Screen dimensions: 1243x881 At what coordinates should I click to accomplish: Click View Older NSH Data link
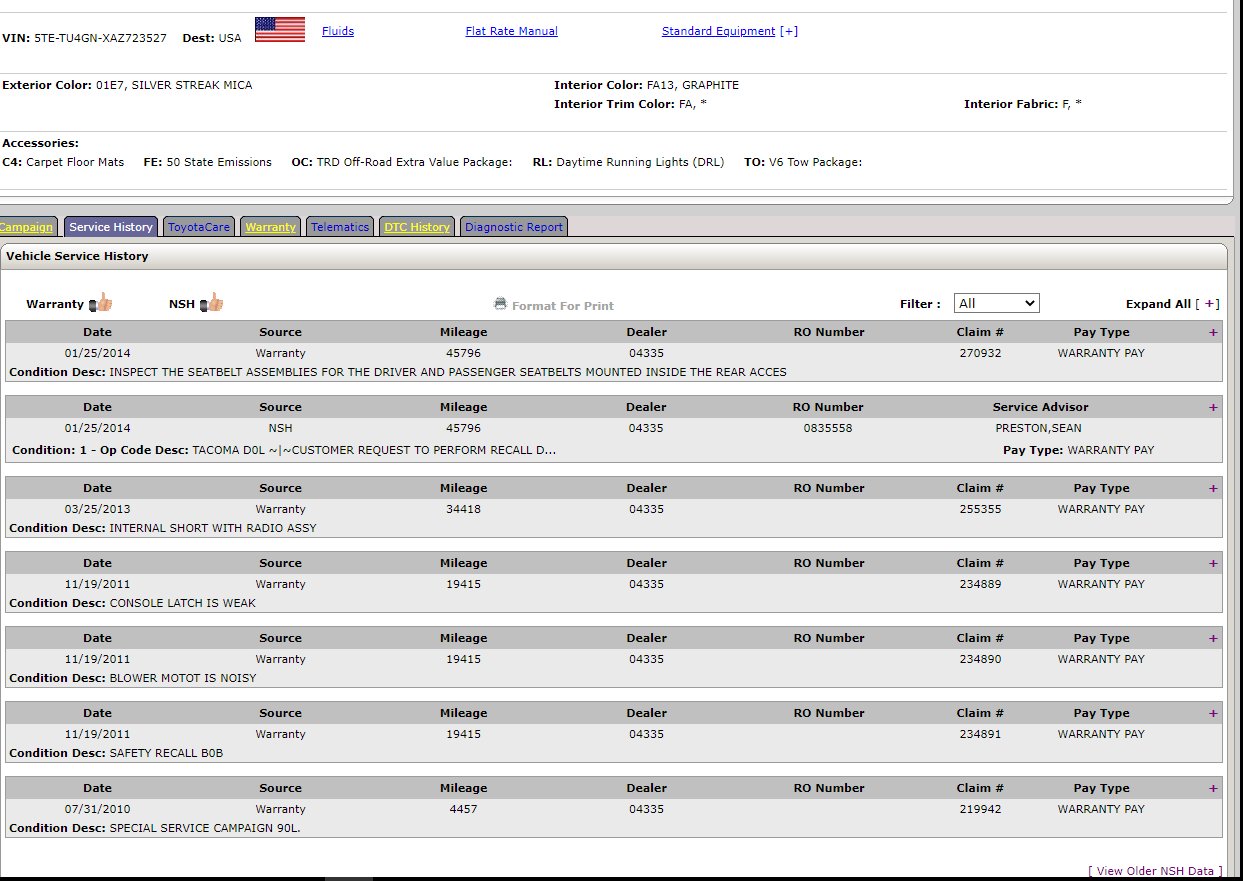point(1155,871)
